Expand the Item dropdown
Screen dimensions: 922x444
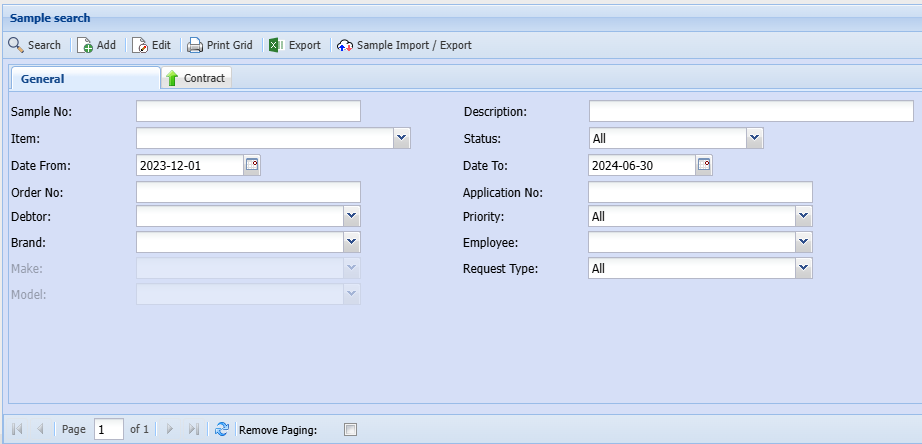[x=402, y=139]
